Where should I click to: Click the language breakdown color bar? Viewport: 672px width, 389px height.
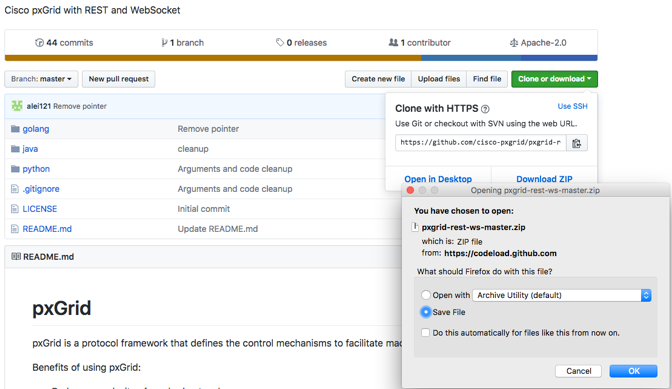(x=301, y=58)
